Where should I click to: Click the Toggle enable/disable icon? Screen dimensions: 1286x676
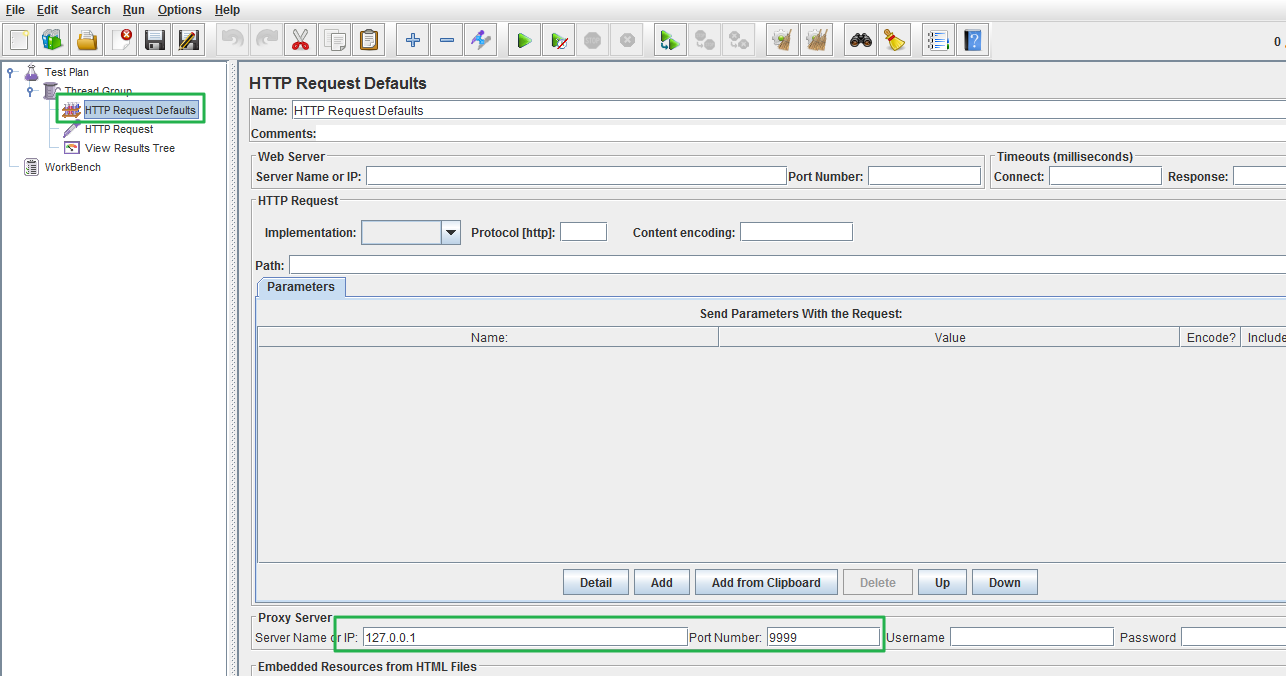pos(481,41)
